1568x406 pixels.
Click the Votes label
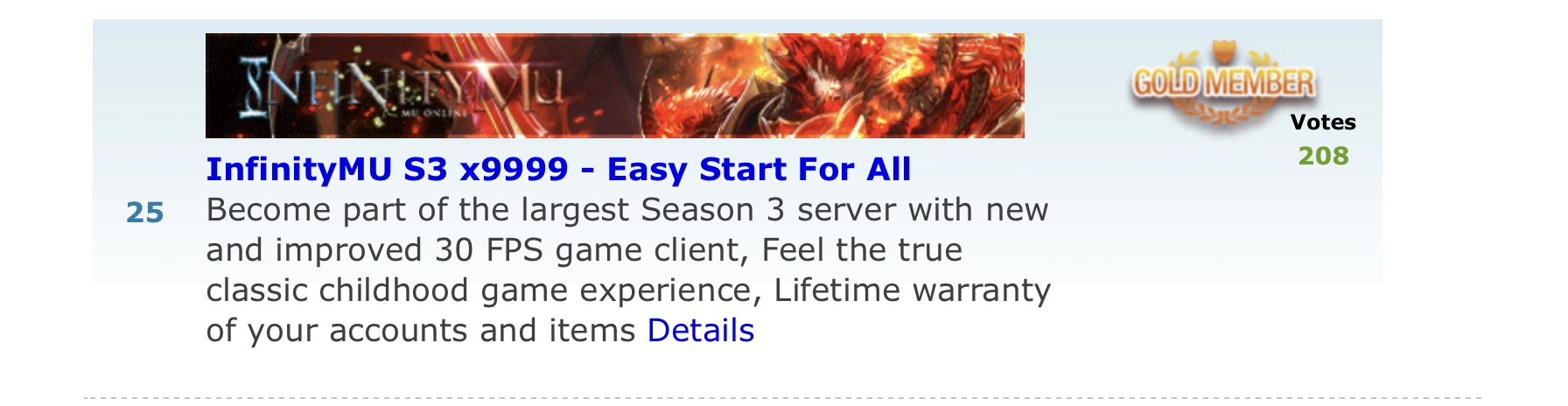pos(1323,122)
